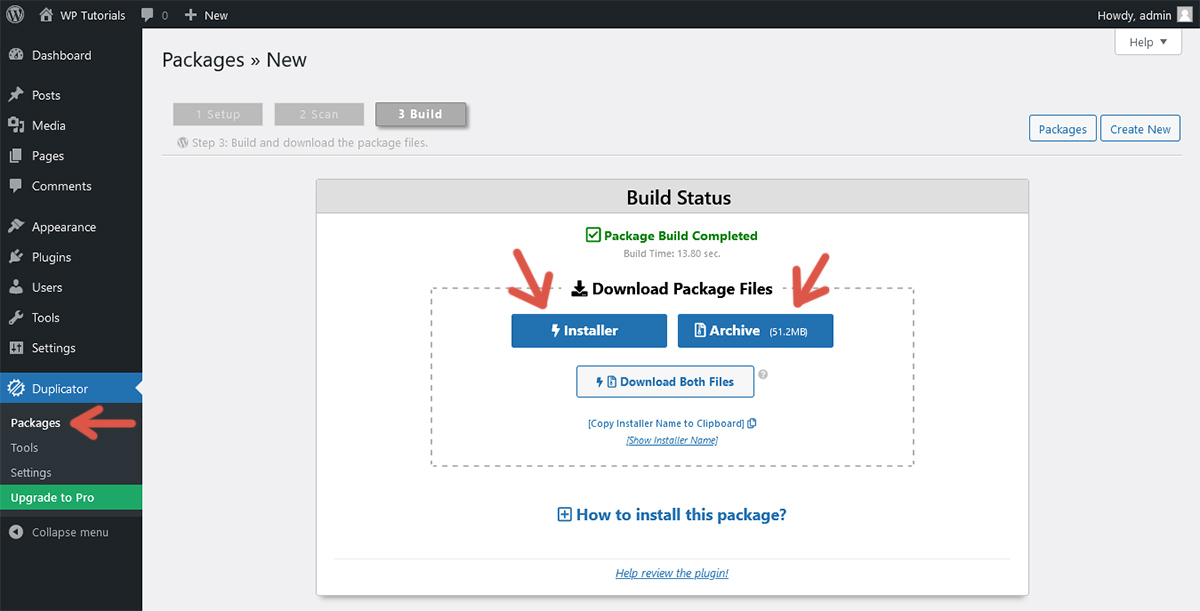The image size is (1200, 611).
Task: Click Copy Installer Name to Clipboard link
Action: point(666,423)
